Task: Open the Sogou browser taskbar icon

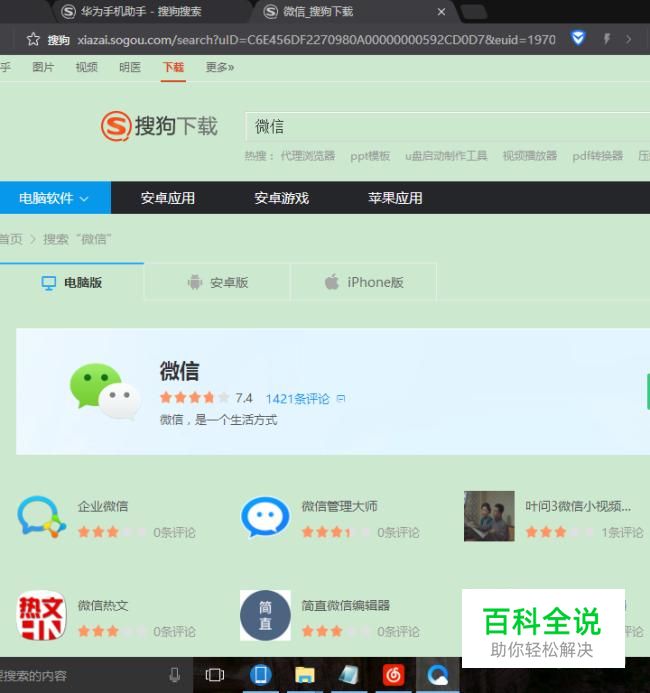Action: (x=438, y=675)
